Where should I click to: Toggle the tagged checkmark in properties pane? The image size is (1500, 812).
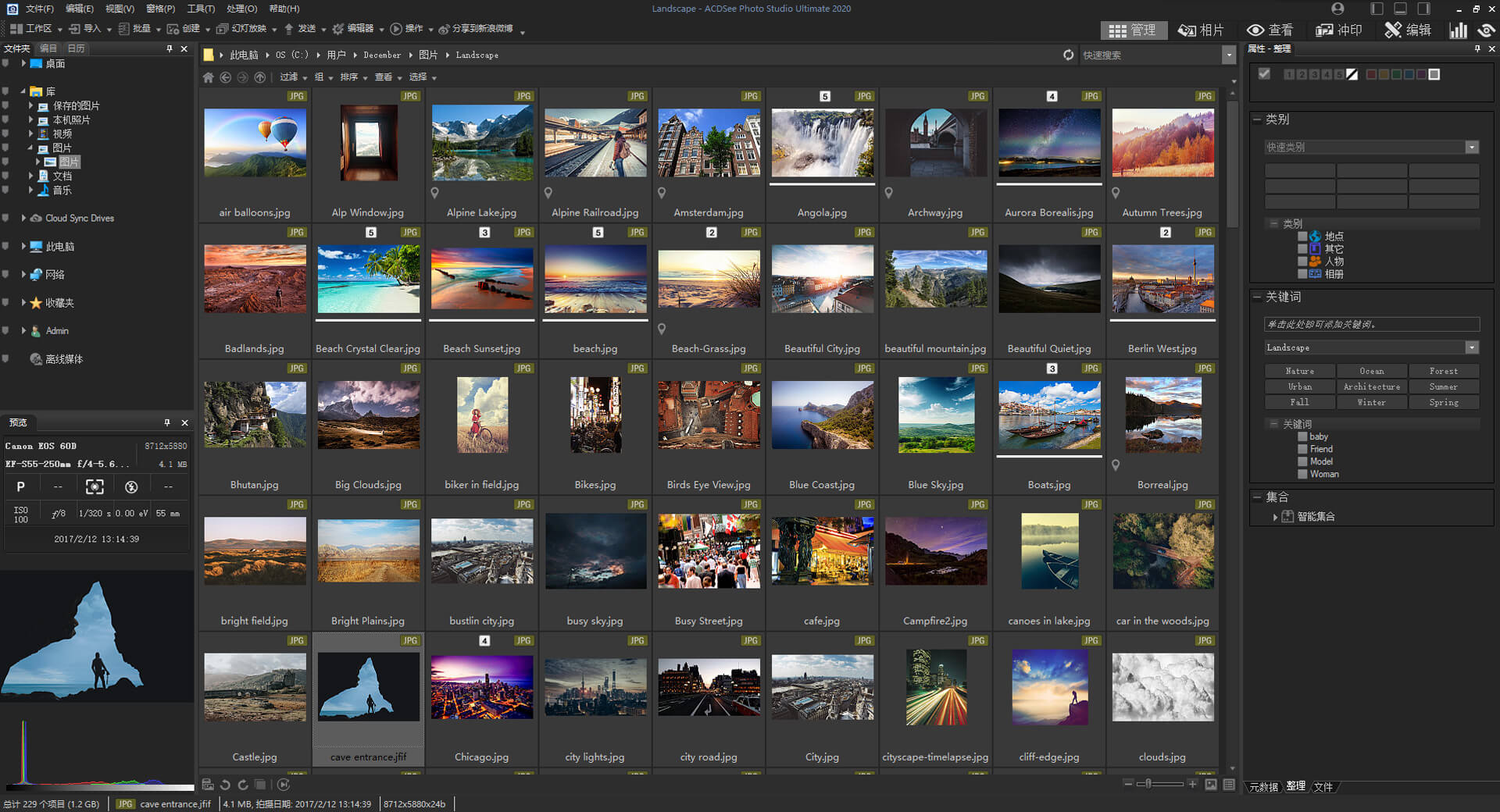(1264, 74)
